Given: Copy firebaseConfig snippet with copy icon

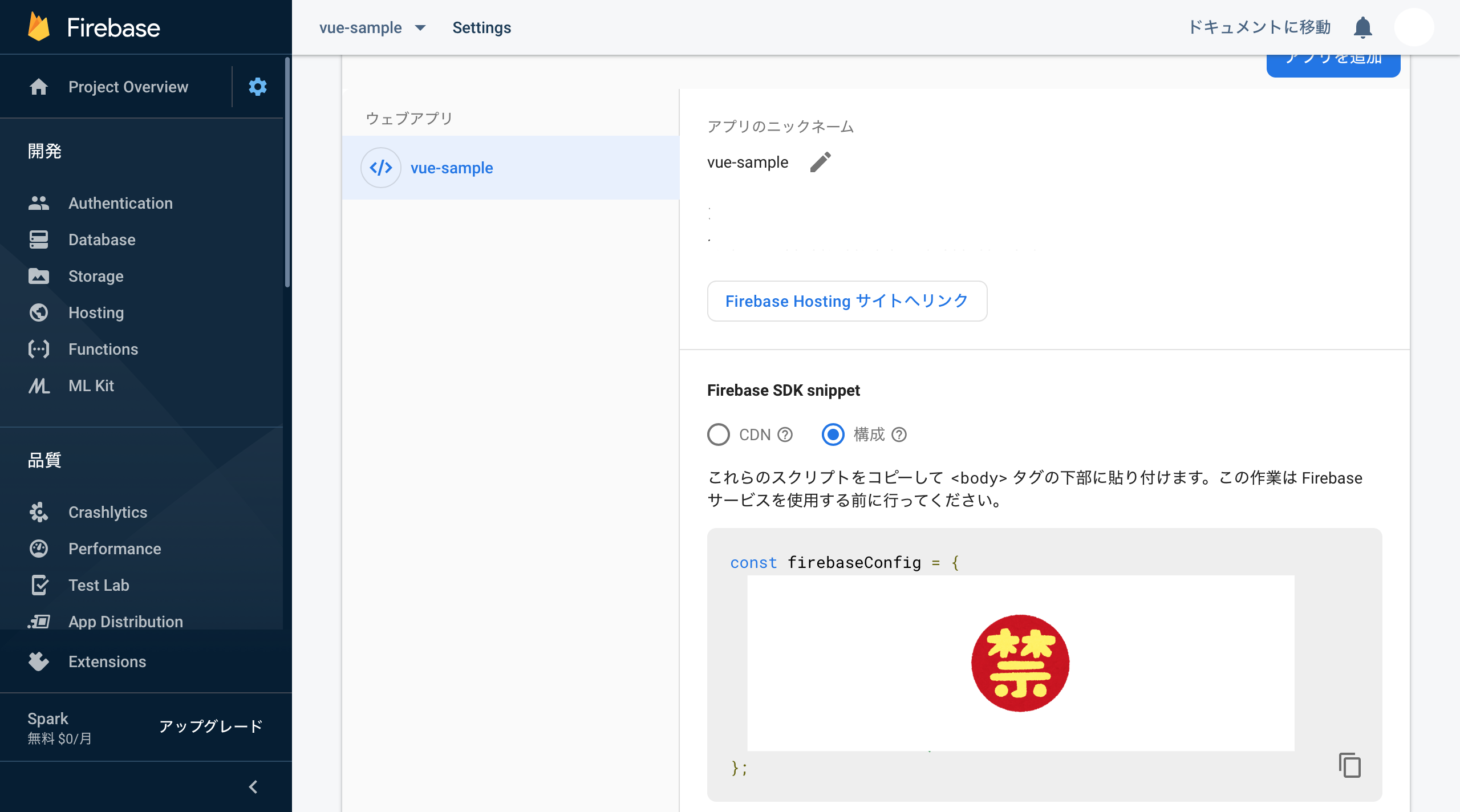Looking at the screenshot, I should 1350,765.
